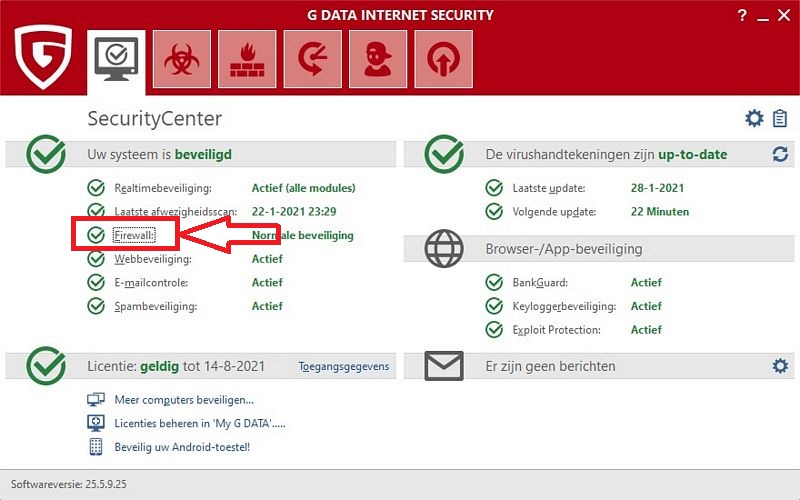Screen dimensions: 800x500
Task: Click the Android-toestel phone icon
Action: coord(96,447)
